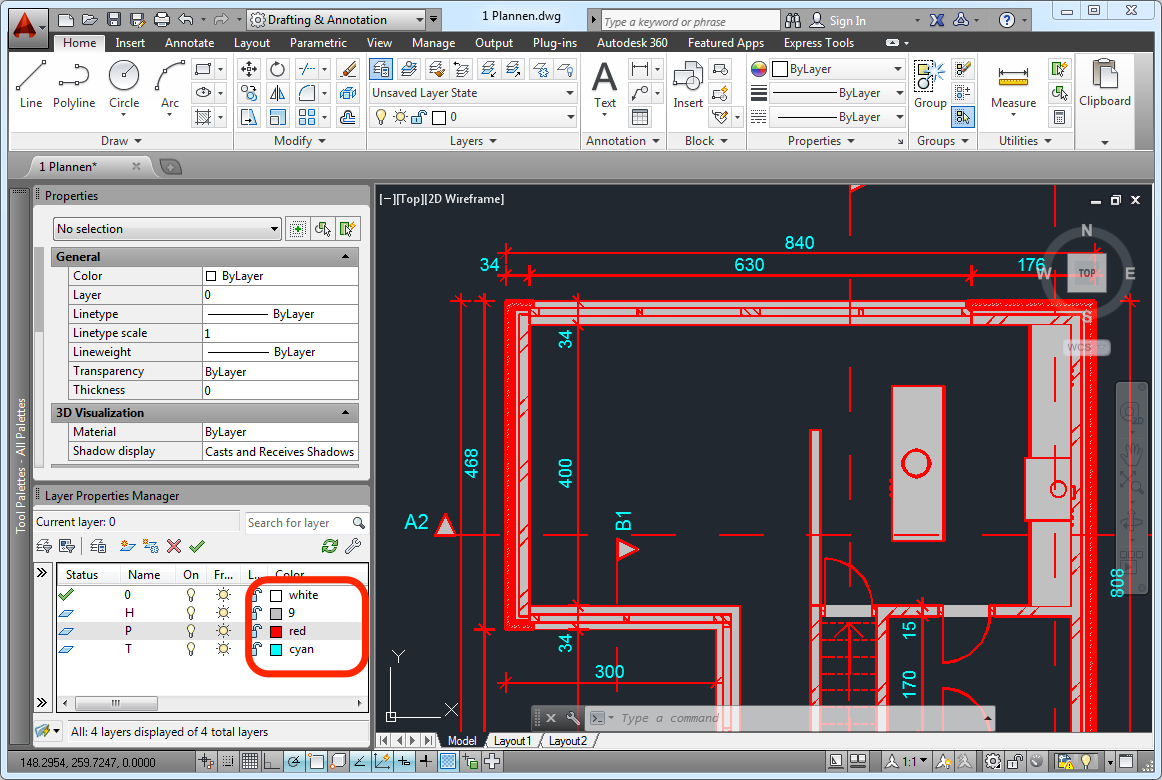The height and width of the screenshot is (780, 1162).
Task: Open Layer Properties from ribbon
Action: click(381, 70)
